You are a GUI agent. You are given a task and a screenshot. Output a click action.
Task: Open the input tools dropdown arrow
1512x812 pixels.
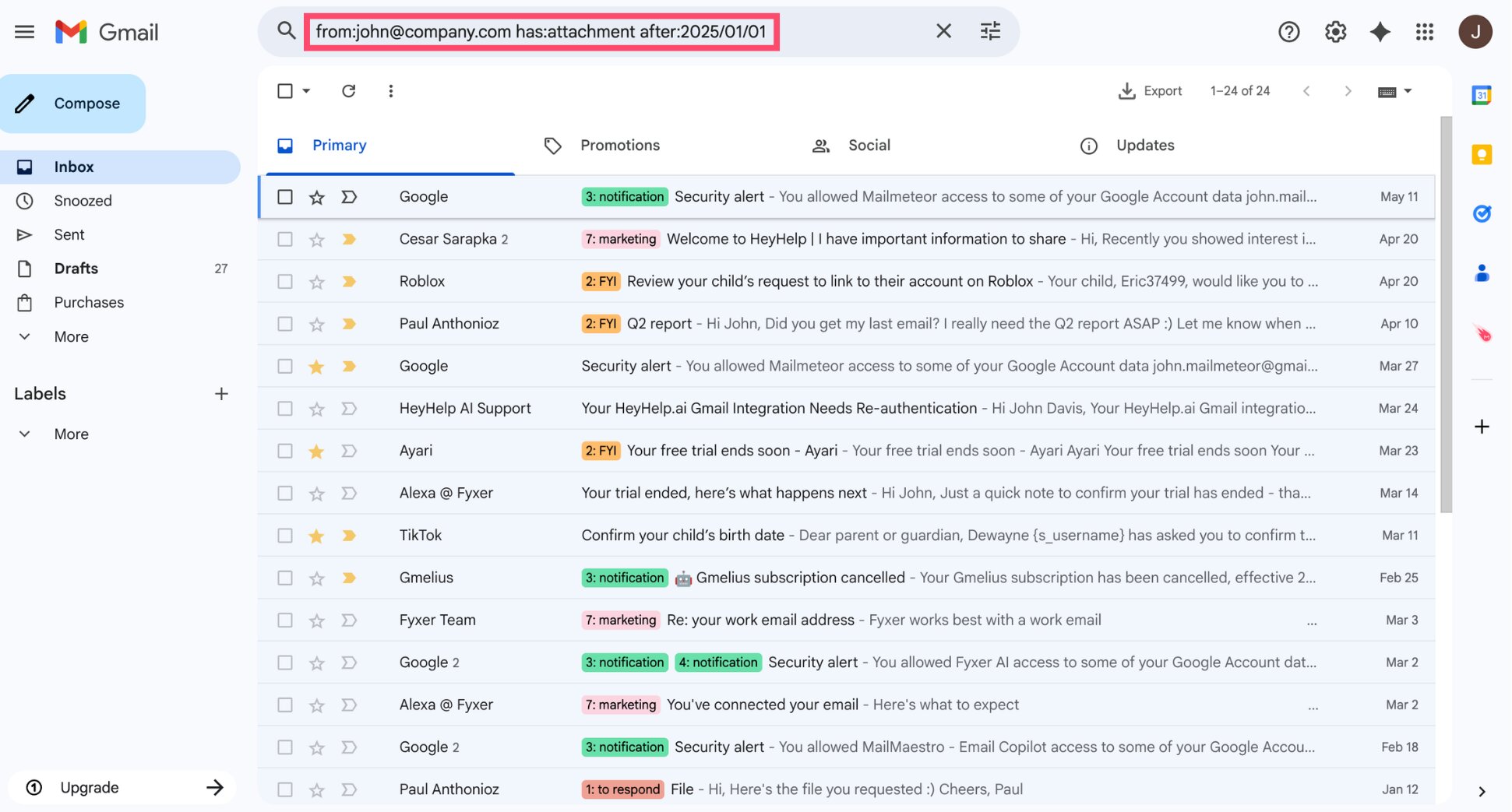(x=1408, y=91)
